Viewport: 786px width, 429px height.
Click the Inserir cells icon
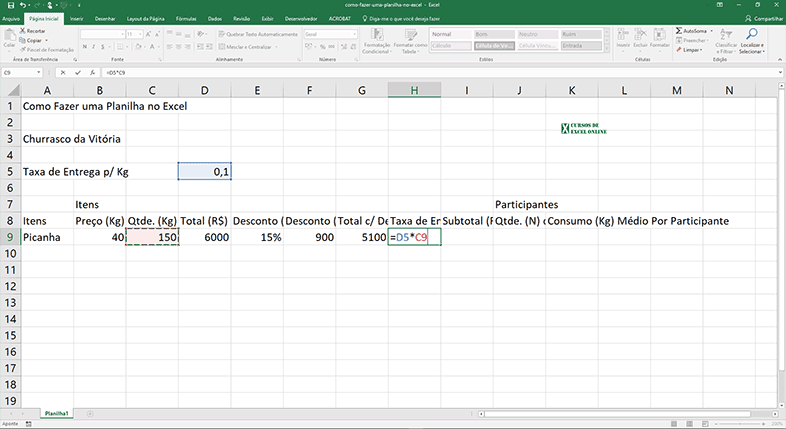(x=623, y=34)
